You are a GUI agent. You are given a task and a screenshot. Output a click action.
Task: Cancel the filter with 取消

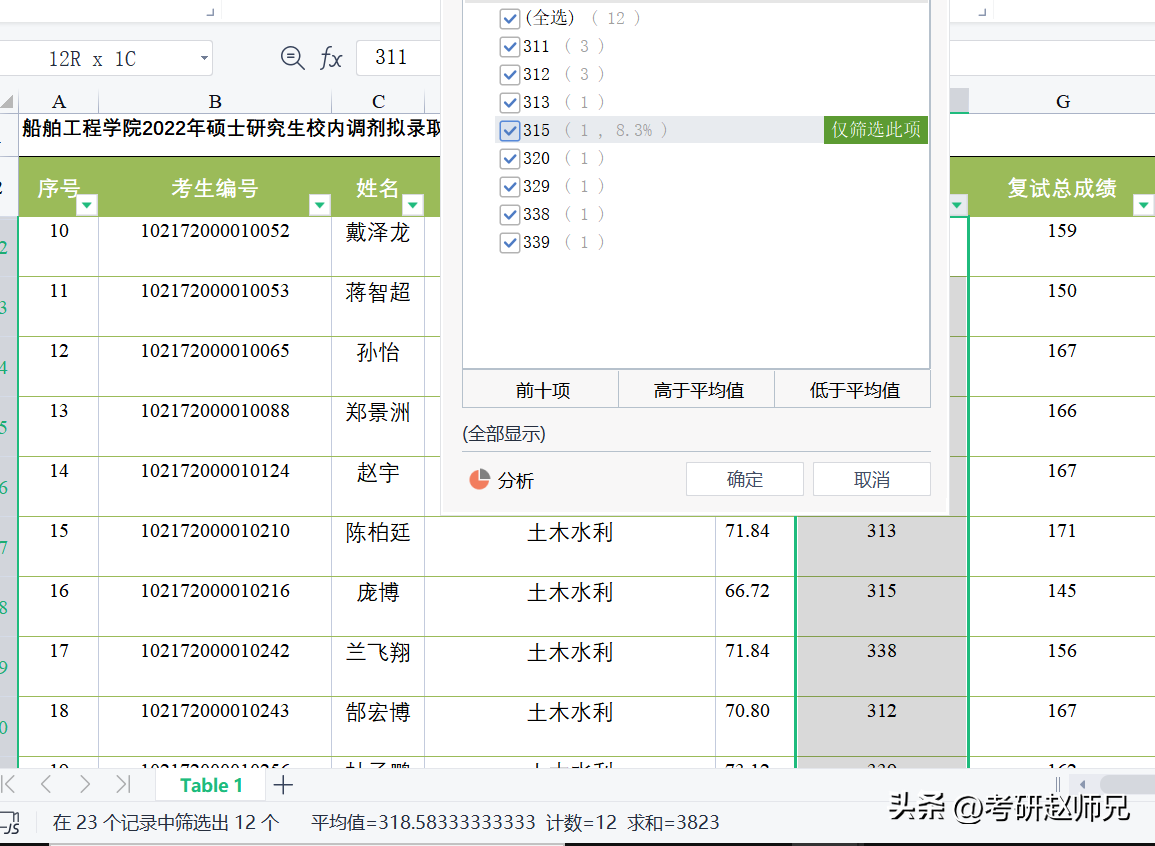[871, 479]
